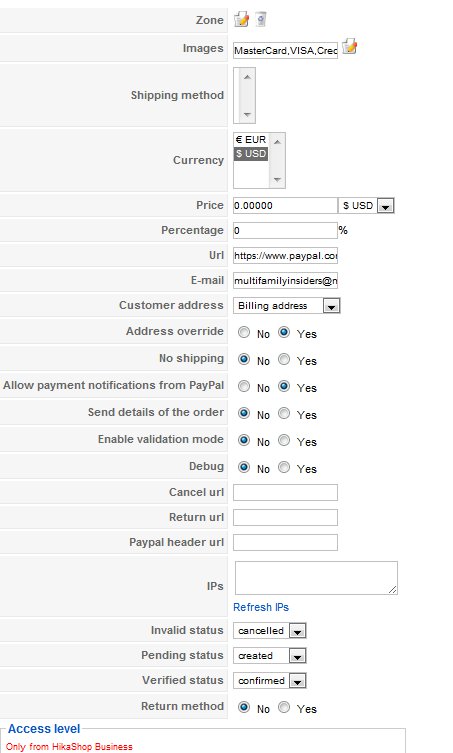Click into the Cancel url field
This screenshot has height=753, width=453.
point(285,492)
